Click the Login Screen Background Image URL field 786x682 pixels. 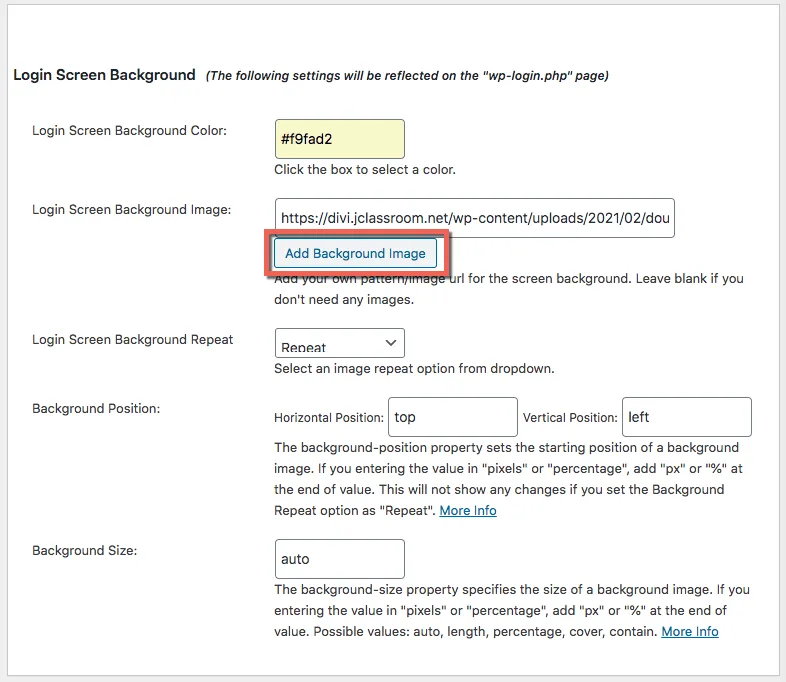click(474, 217)
